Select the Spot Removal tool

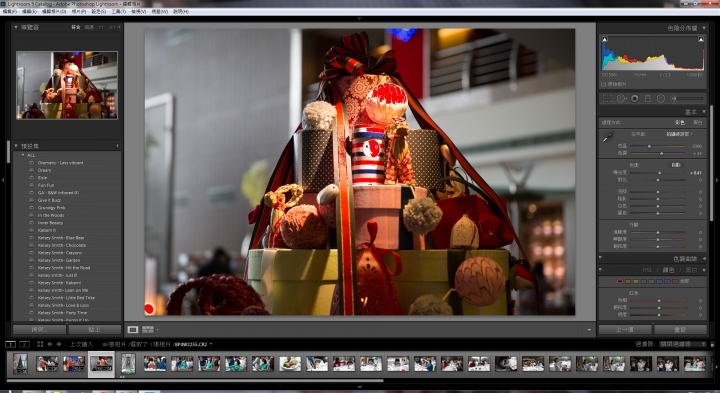(x=621, y=98)
